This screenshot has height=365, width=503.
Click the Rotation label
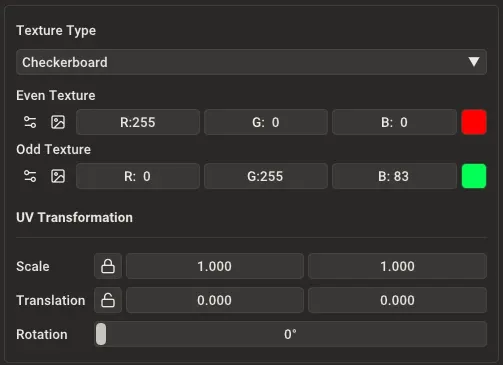pyautogui.click(x=42, y=334)
